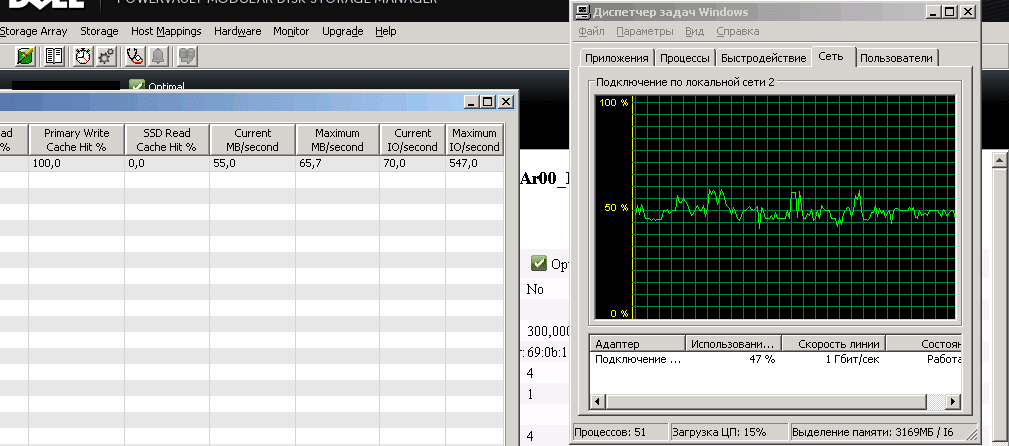Click the alarm clock performance monitor icon
This screenshot has width=1009, height=446.
[x=83, y=56]
